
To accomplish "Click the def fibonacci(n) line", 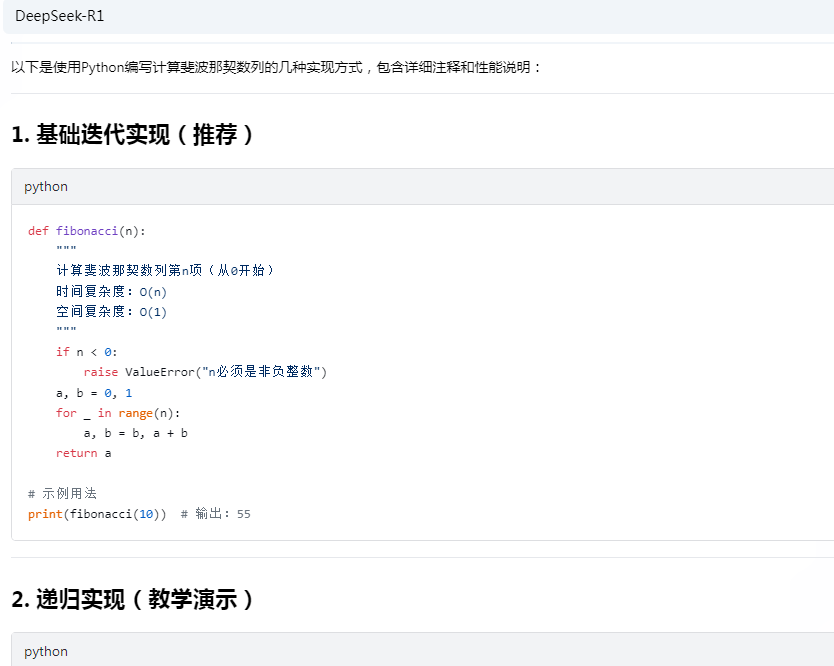I will [83, 230].
